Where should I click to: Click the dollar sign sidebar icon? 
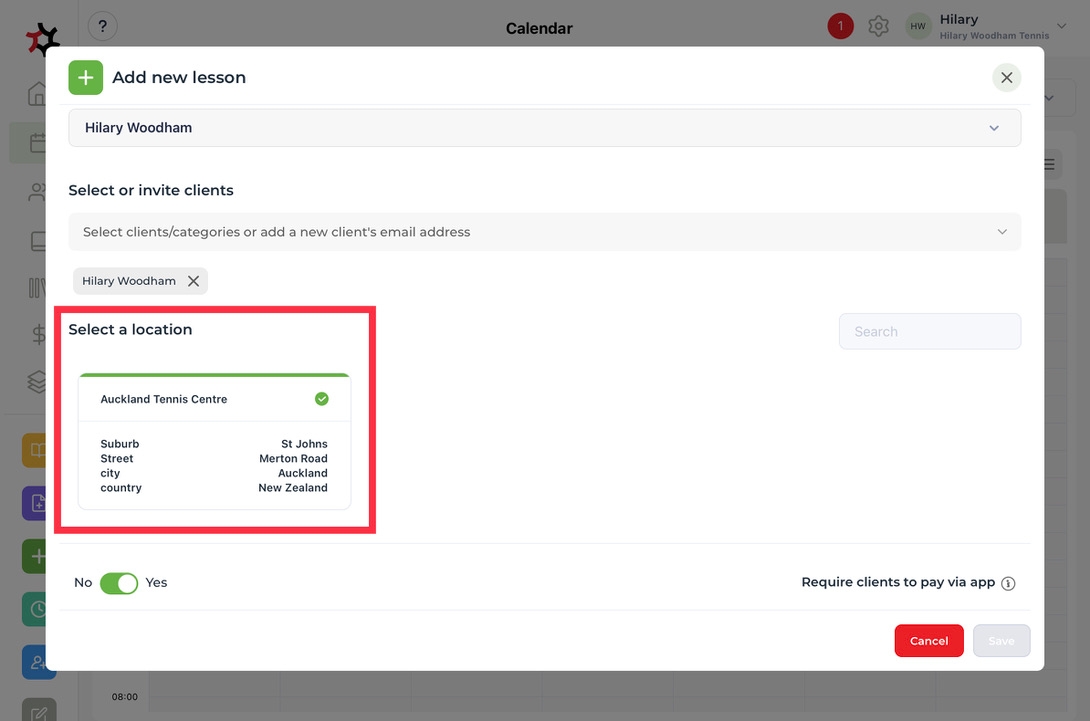[38, 335]
